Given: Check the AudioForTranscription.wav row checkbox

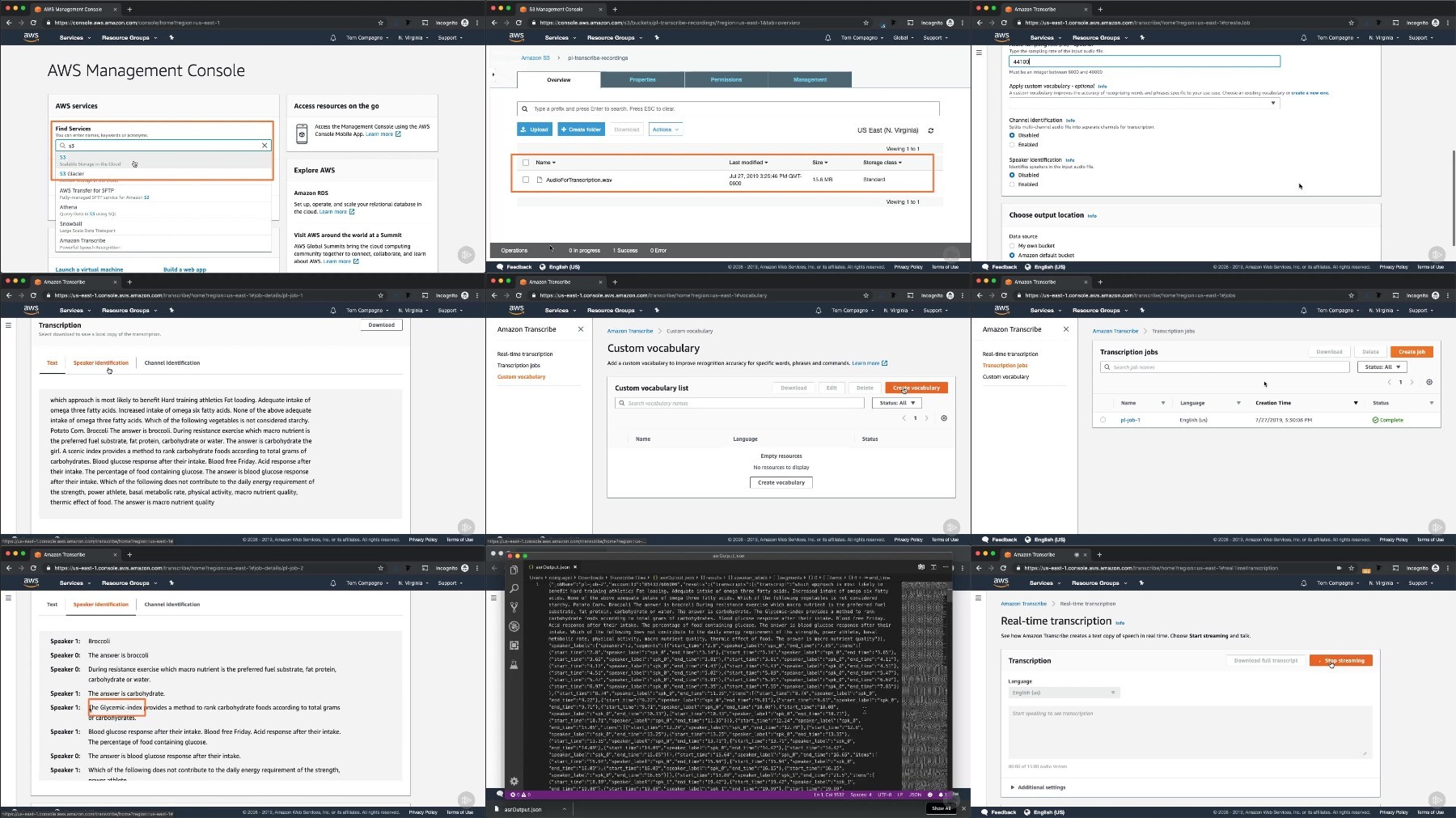Looking at the screenshot, I should click(x=526, y=180).
